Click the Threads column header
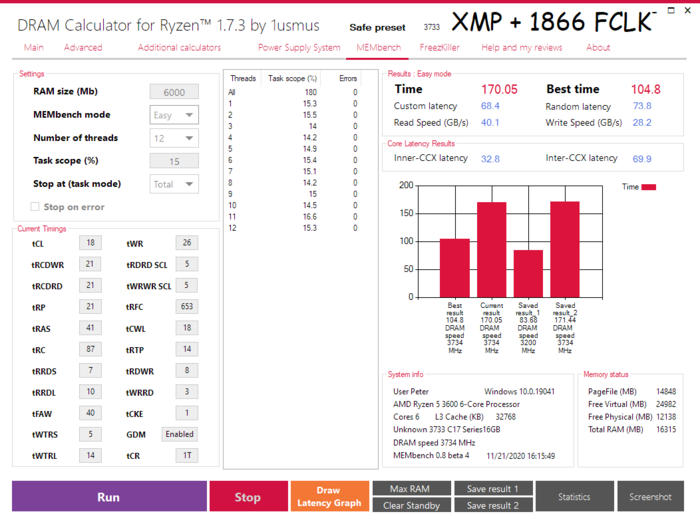 pyautogui.click(x=243, y=78)
